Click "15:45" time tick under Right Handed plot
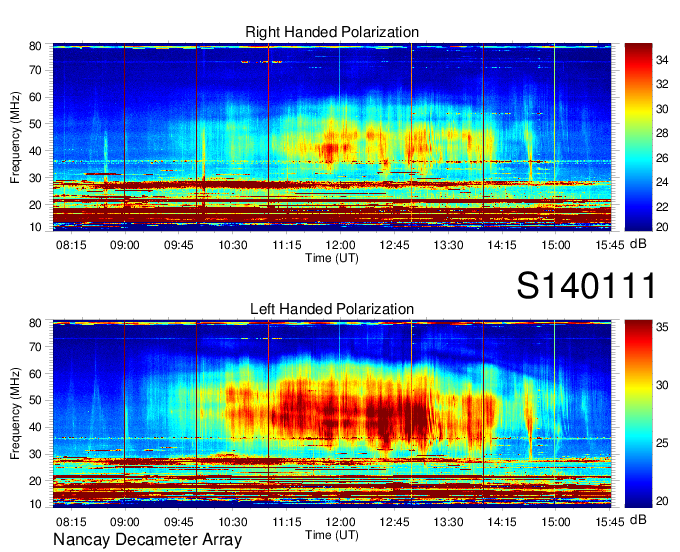The width and height of the screenshot is (680, 552). [x=610, y=245]
